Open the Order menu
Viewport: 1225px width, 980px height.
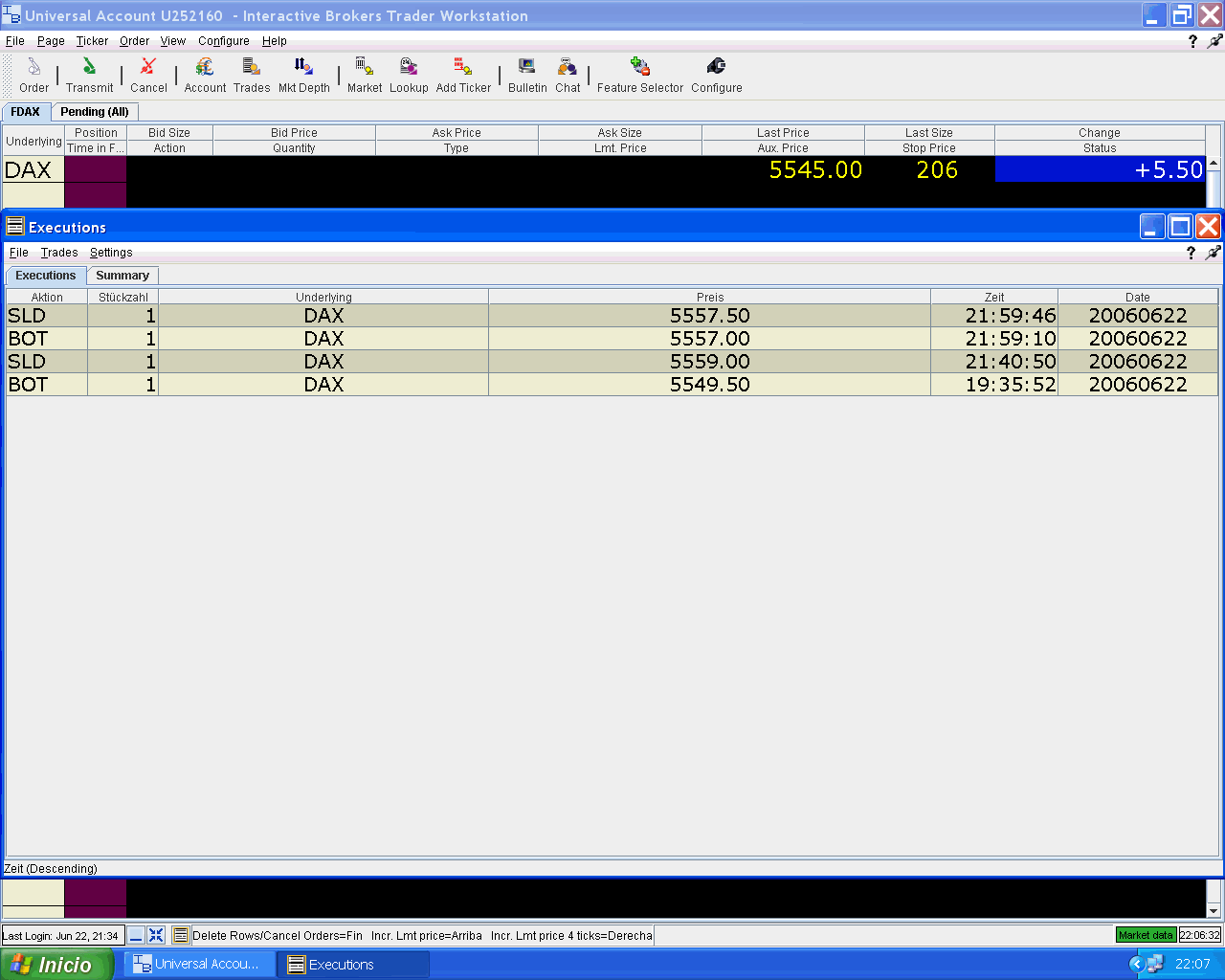point(134,41)
